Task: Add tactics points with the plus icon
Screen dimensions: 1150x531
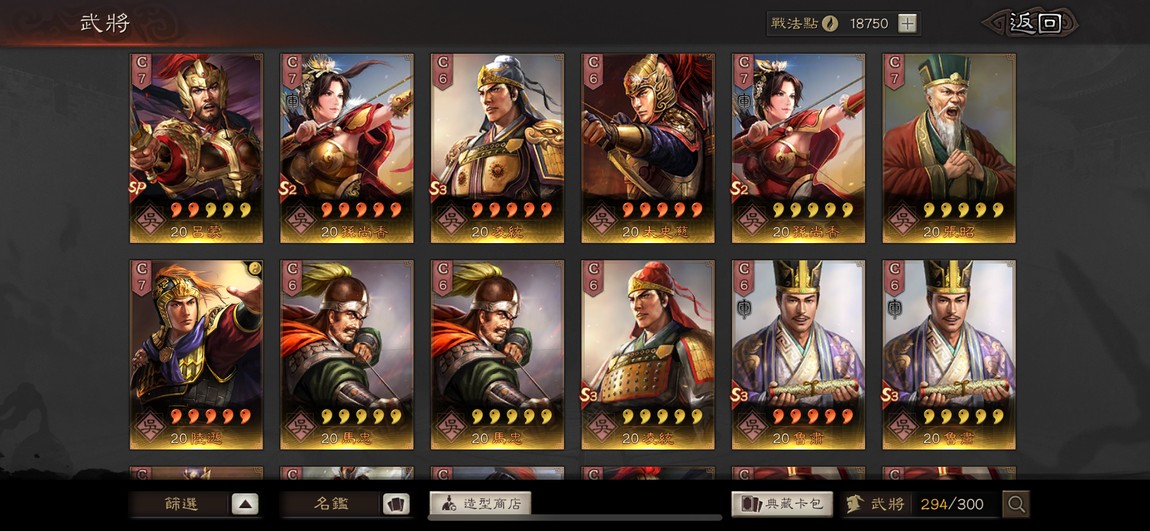Action: (x=908, y=23)
